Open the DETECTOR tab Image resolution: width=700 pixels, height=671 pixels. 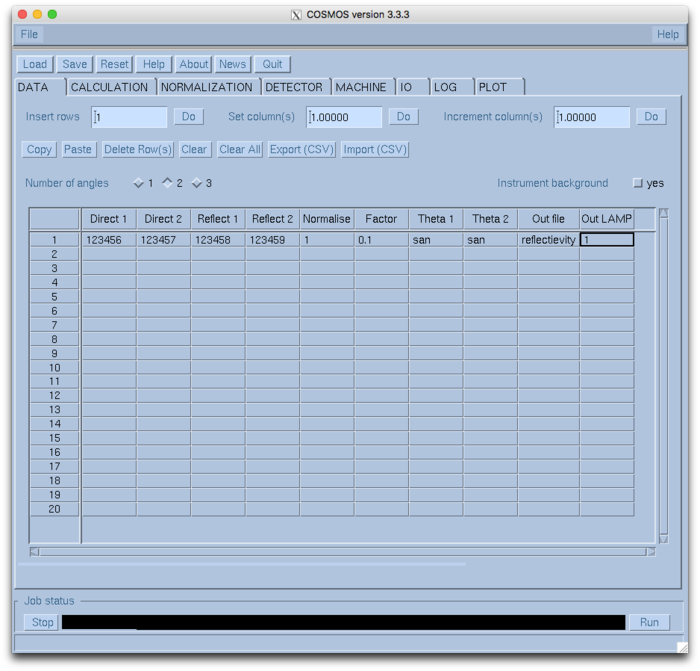point(294,87)
